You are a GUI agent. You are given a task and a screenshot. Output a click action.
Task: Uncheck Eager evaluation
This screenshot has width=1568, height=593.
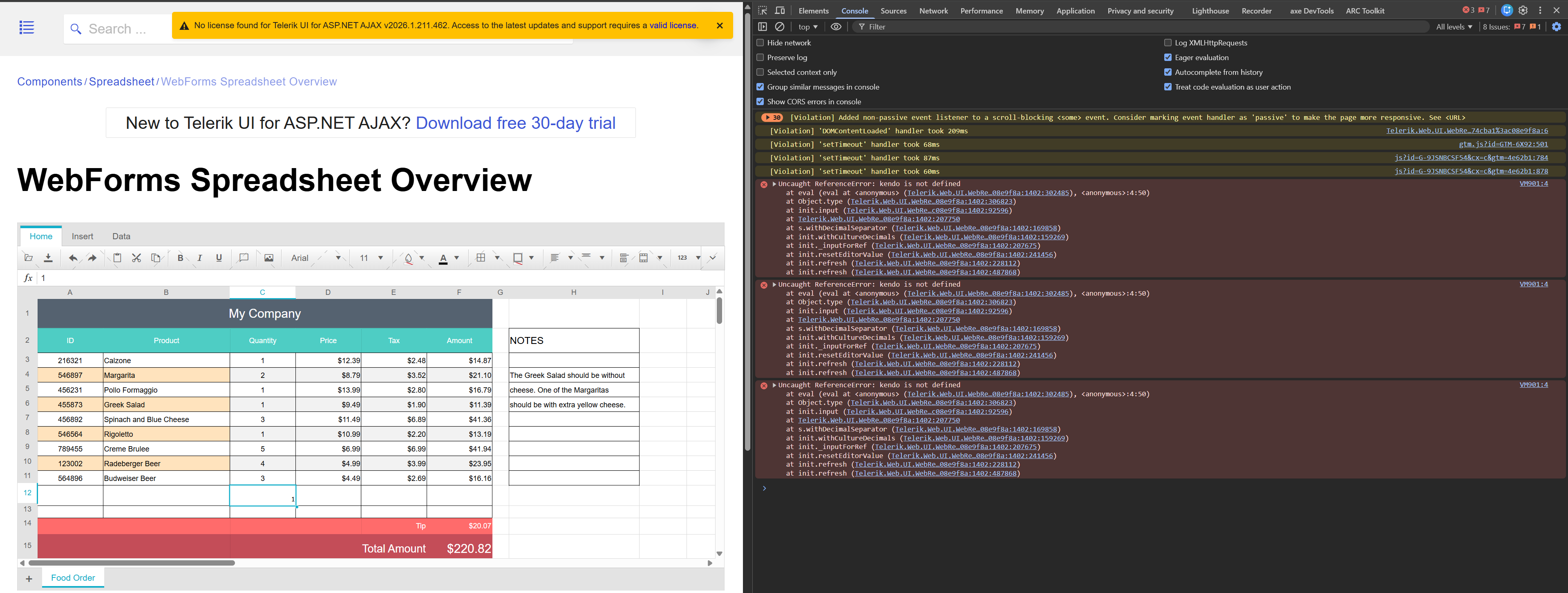pos(1168,57)
